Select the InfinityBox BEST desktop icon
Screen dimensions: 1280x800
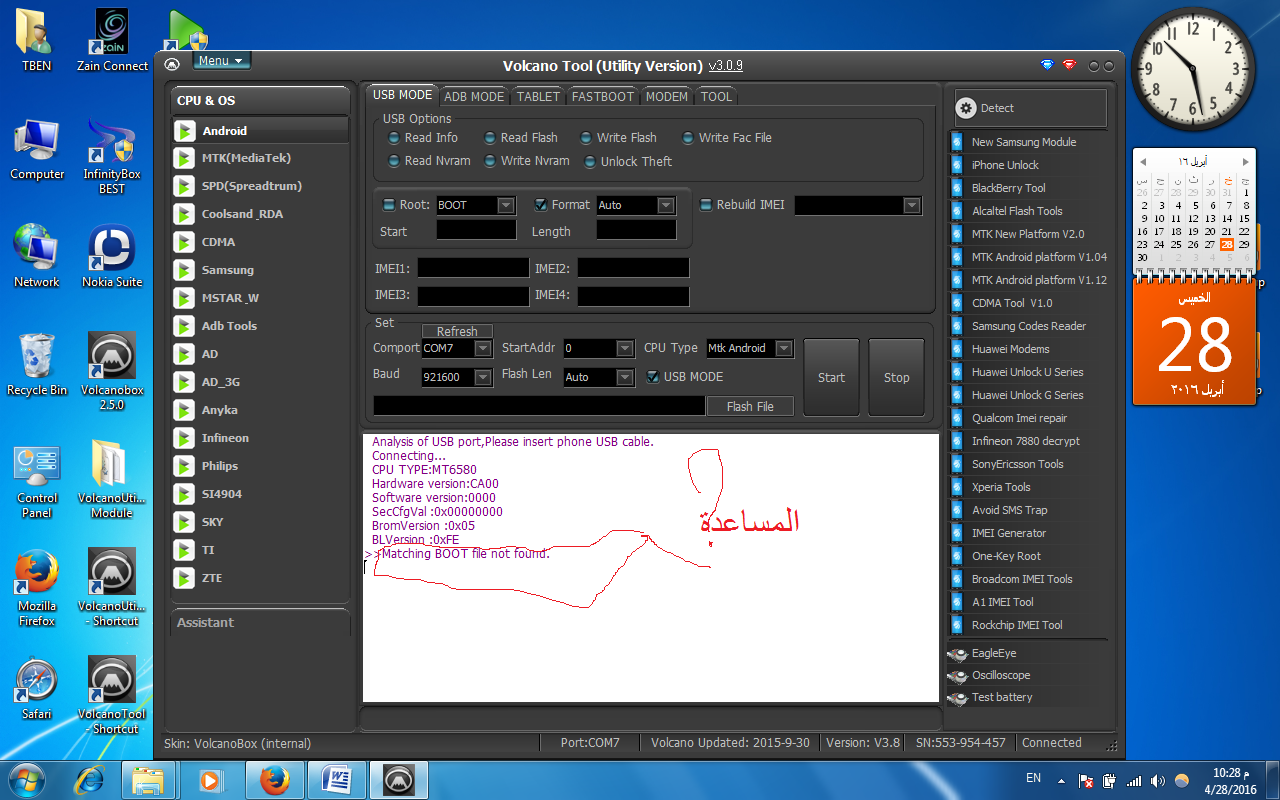pyautogui.click(x=112, y=155)
